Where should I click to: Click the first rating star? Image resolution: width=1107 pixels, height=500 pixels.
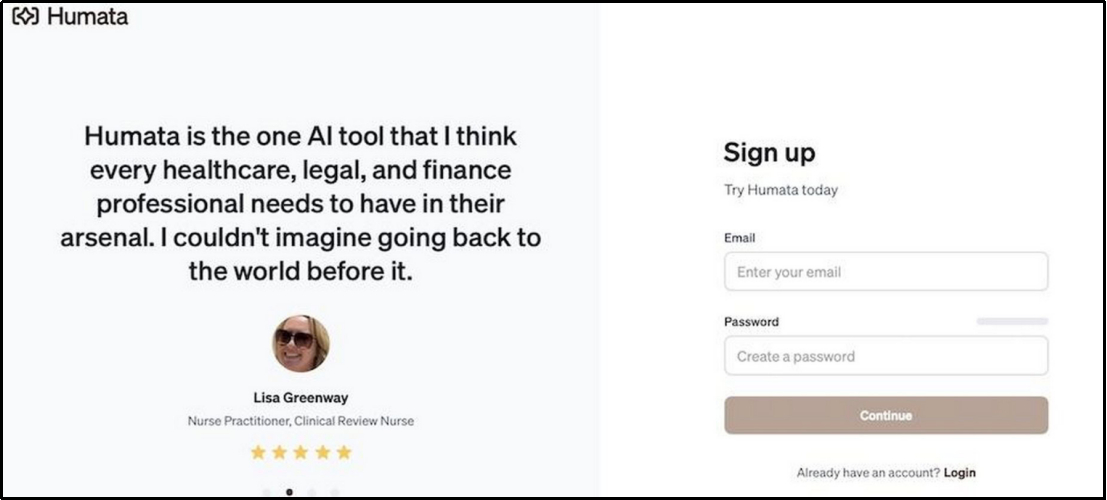coord(258,453)
